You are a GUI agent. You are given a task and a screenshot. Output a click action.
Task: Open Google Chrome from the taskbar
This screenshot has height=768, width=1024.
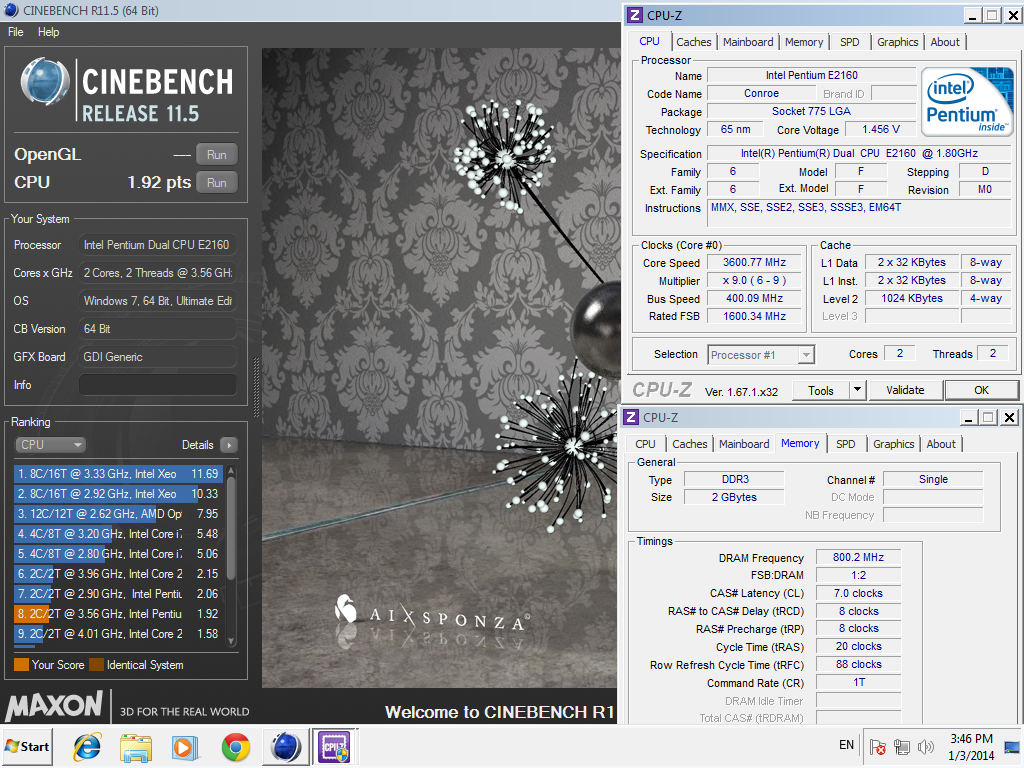tap(236, 747)
